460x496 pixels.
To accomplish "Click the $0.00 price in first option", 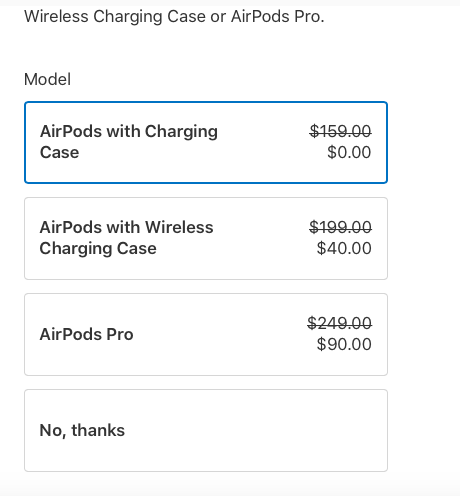I will click(x=349, y=152).
